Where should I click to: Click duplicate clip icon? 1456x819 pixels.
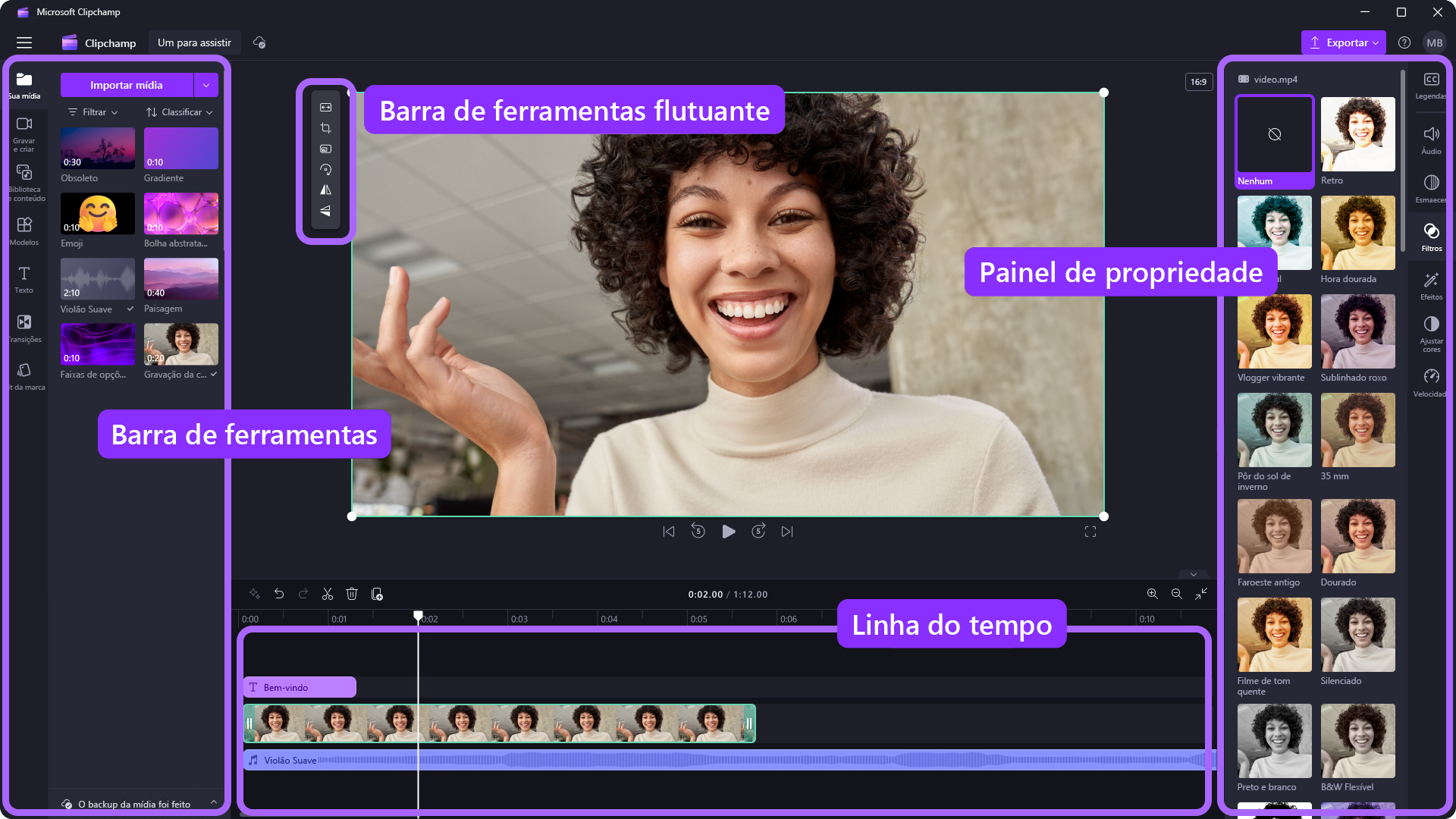click(377, 594)
